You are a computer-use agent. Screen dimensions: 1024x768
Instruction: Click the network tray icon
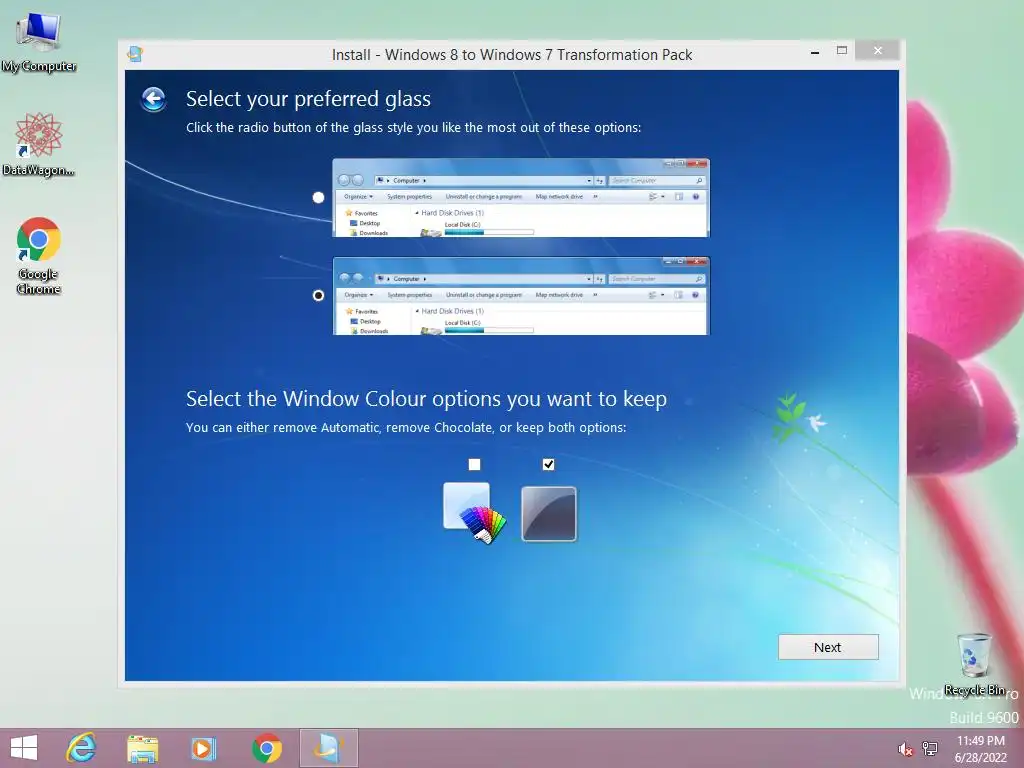(x=930, y=749)
